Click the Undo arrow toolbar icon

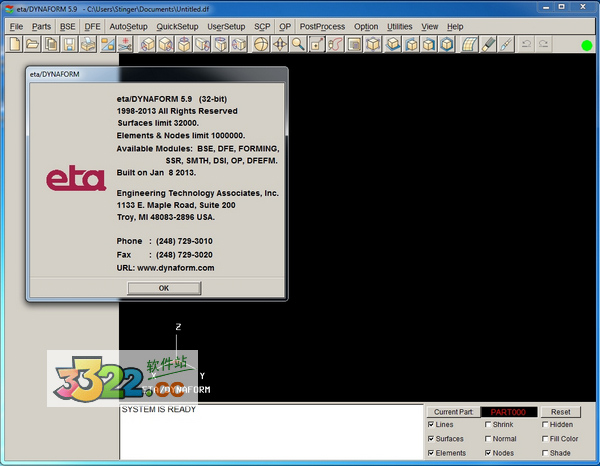pos(526,44)
